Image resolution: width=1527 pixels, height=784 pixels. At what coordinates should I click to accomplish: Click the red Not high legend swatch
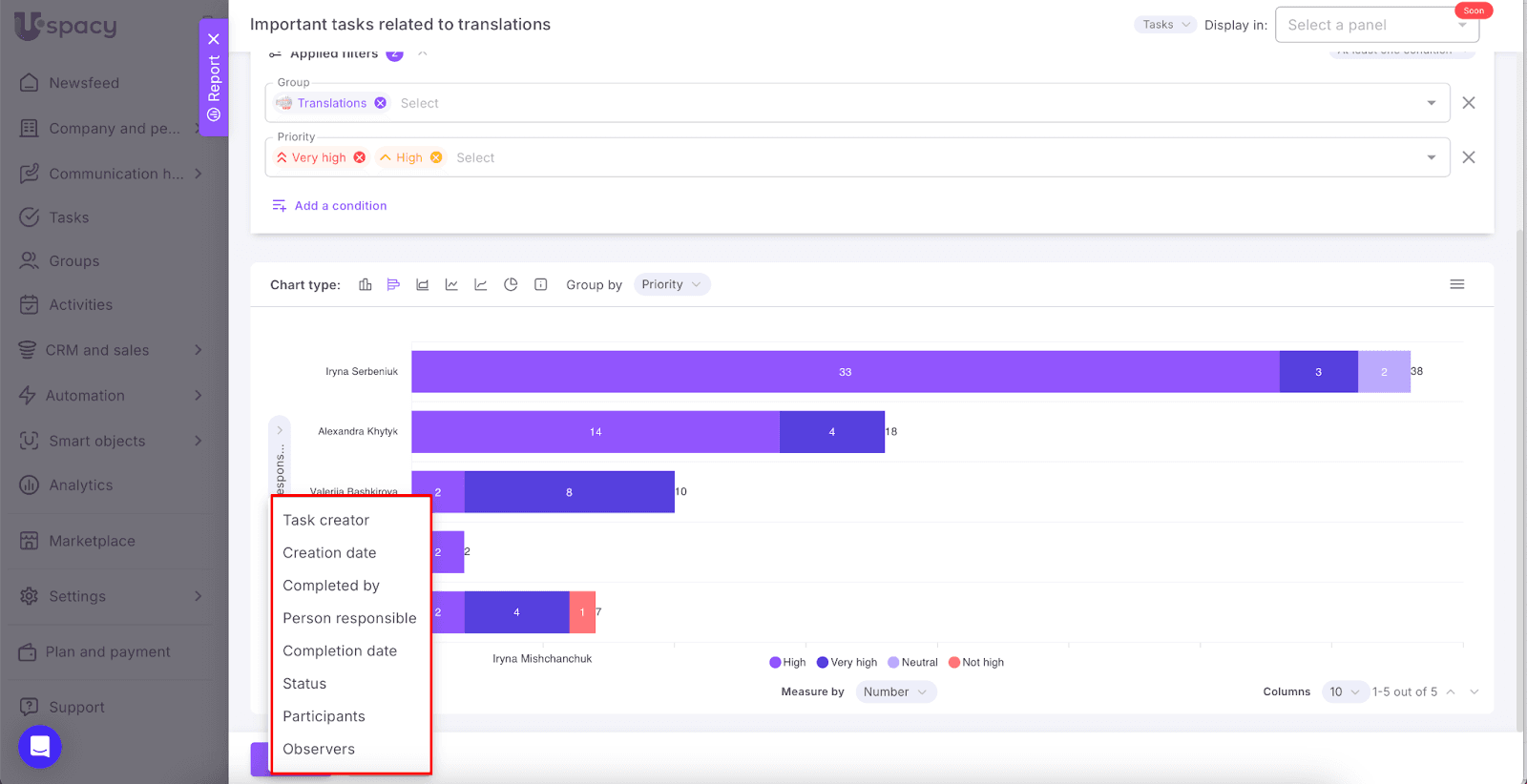click(953, 662)
